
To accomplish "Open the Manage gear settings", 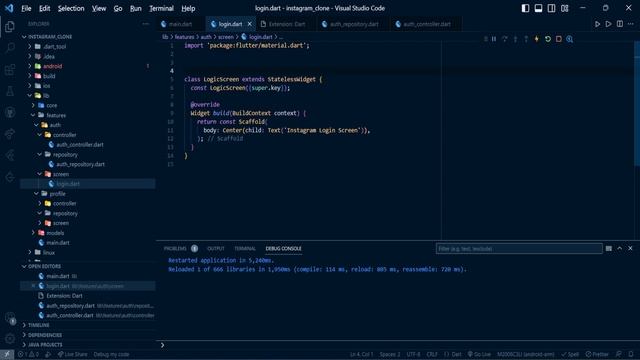I will [x=10, y=338].
